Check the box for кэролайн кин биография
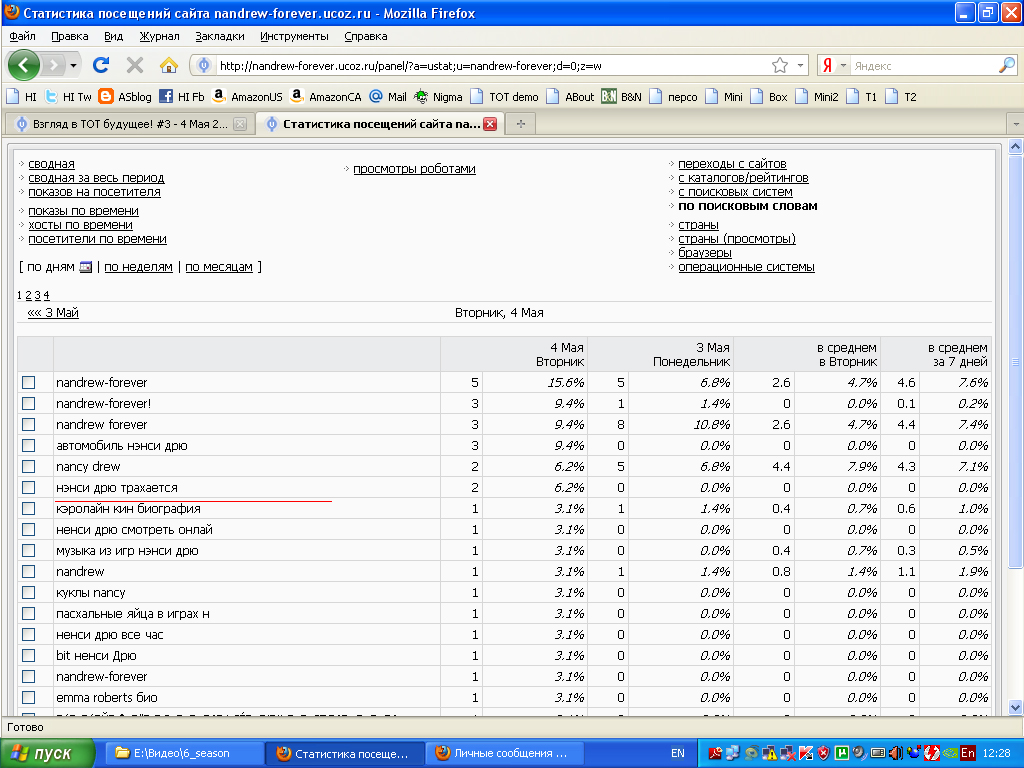Screen dimensions: 1024x768 coord(28,509)
